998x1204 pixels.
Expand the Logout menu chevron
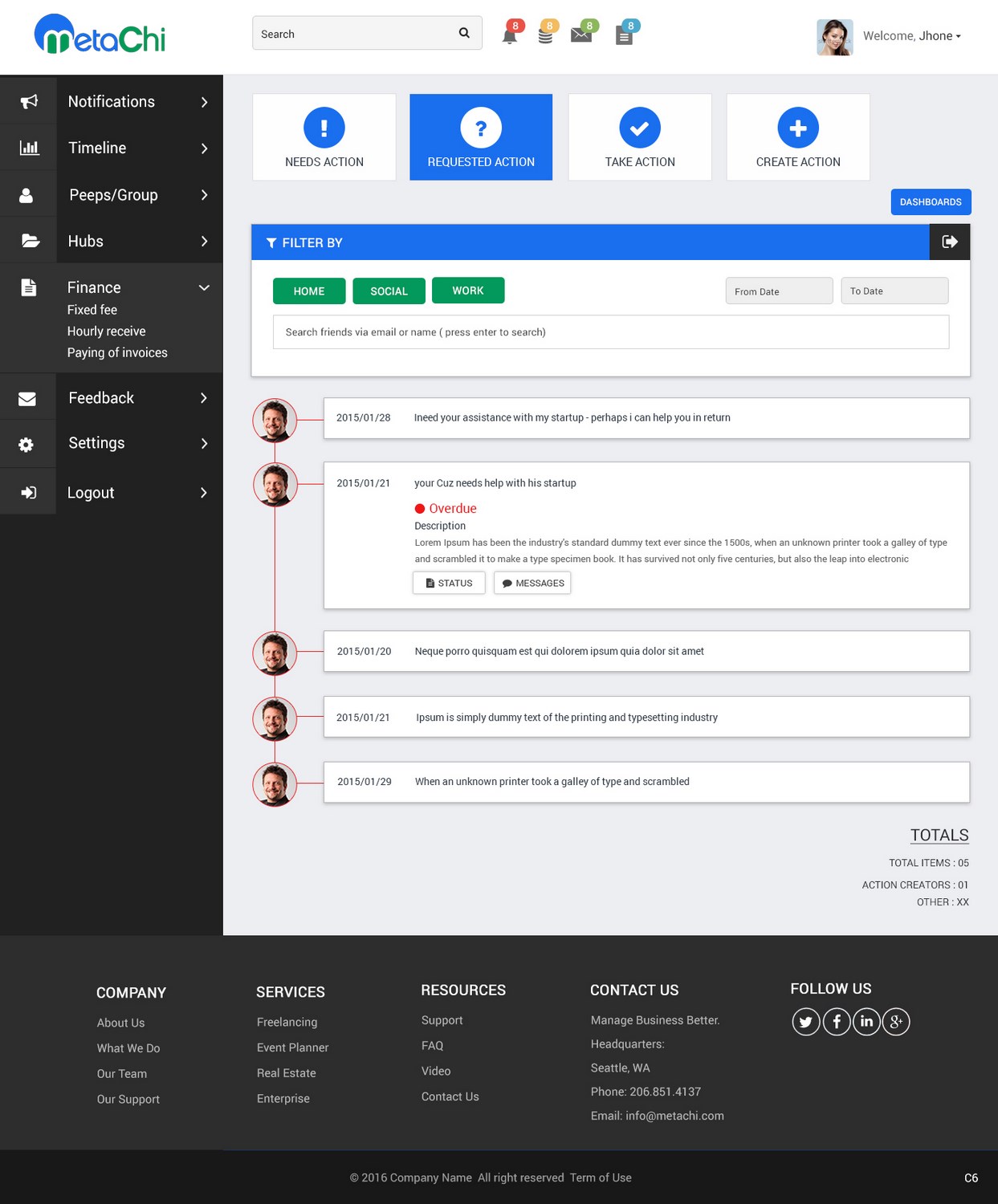tap(204, 493)
